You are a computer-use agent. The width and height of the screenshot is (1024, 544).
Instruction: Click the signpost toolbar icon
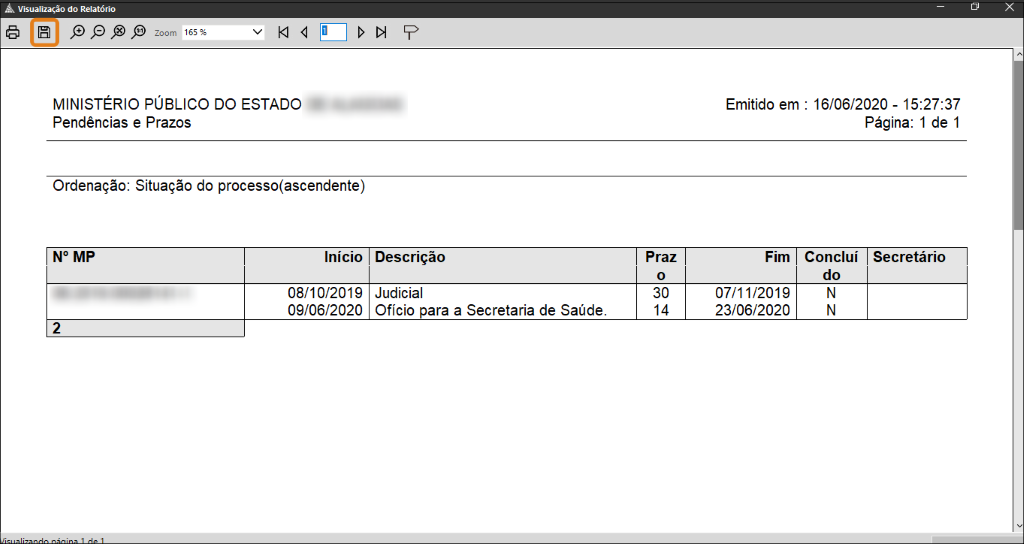click(x=410, y=32)
